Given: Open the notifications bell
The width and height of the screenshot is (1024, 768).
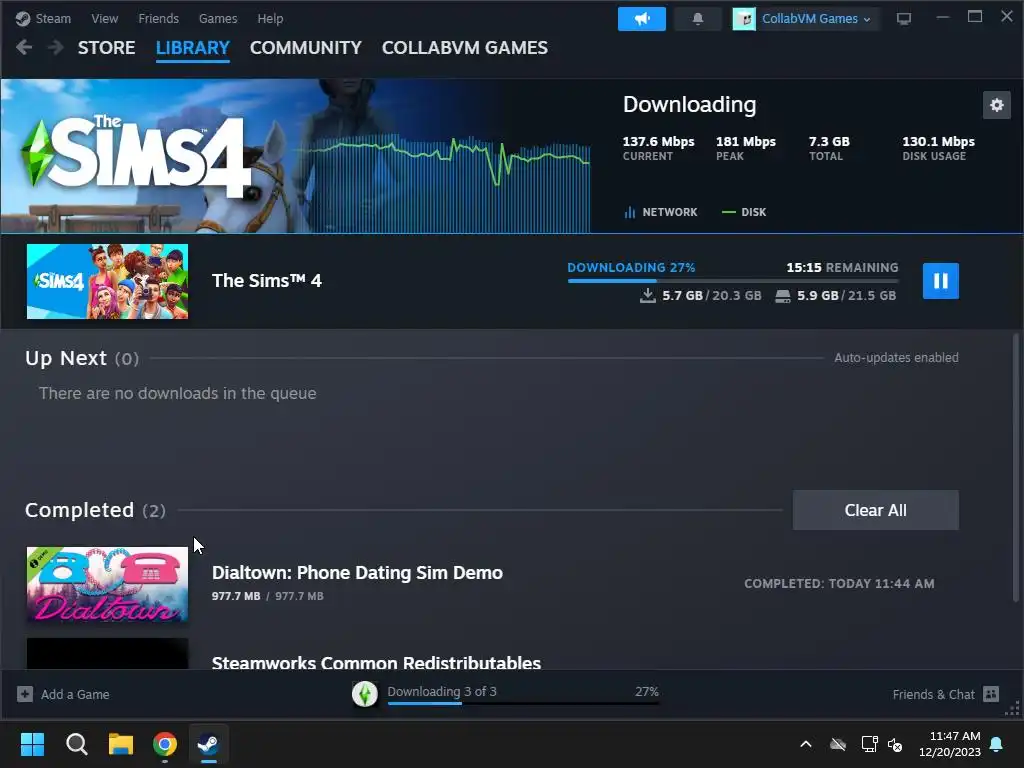Looking at the screenshot, I should 697,19.
